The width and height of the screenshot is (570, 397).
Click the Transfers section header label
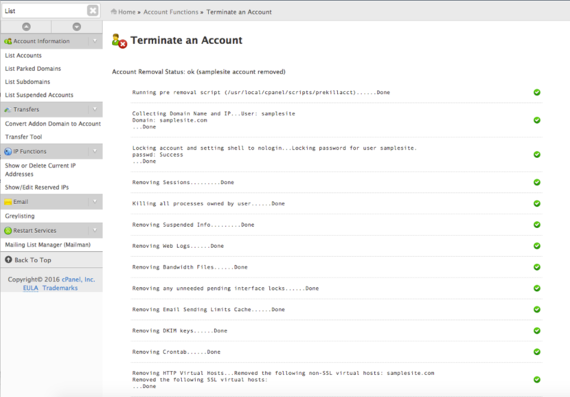click(26, 109)
